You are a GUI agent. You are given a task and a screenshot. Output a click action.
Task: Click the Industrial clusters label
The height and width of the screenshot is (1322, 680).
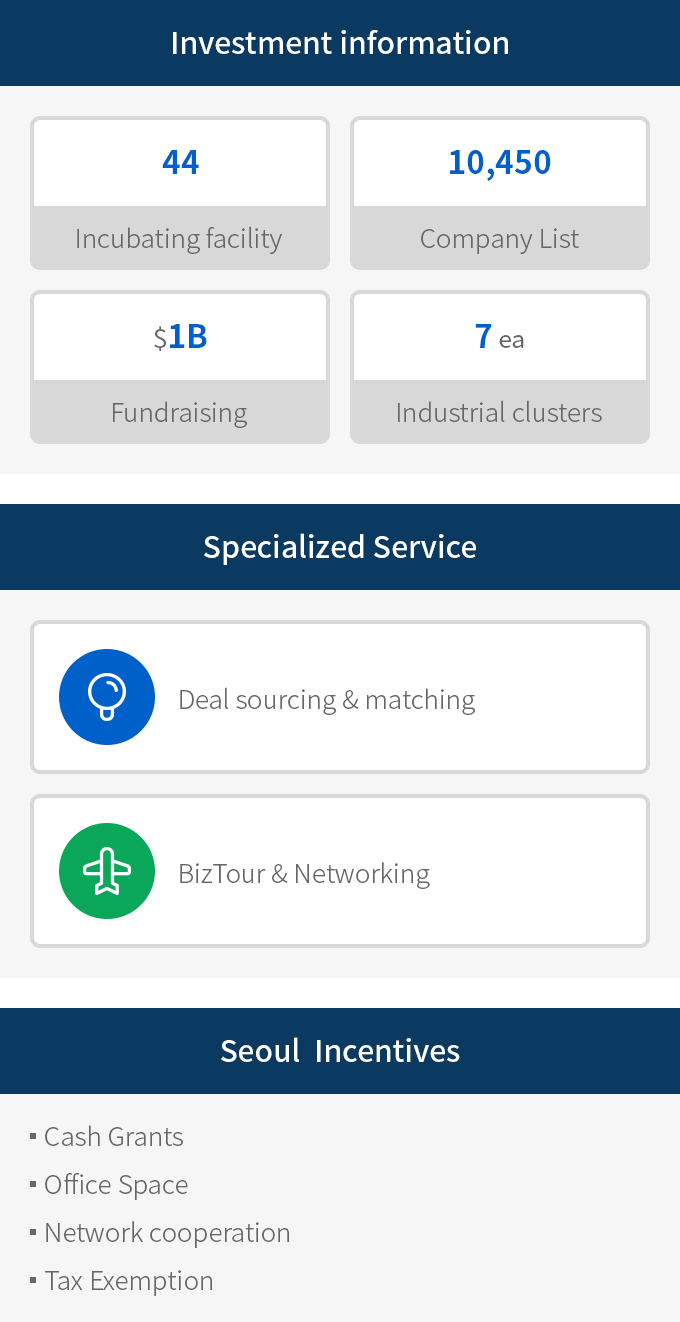point(499,413)
